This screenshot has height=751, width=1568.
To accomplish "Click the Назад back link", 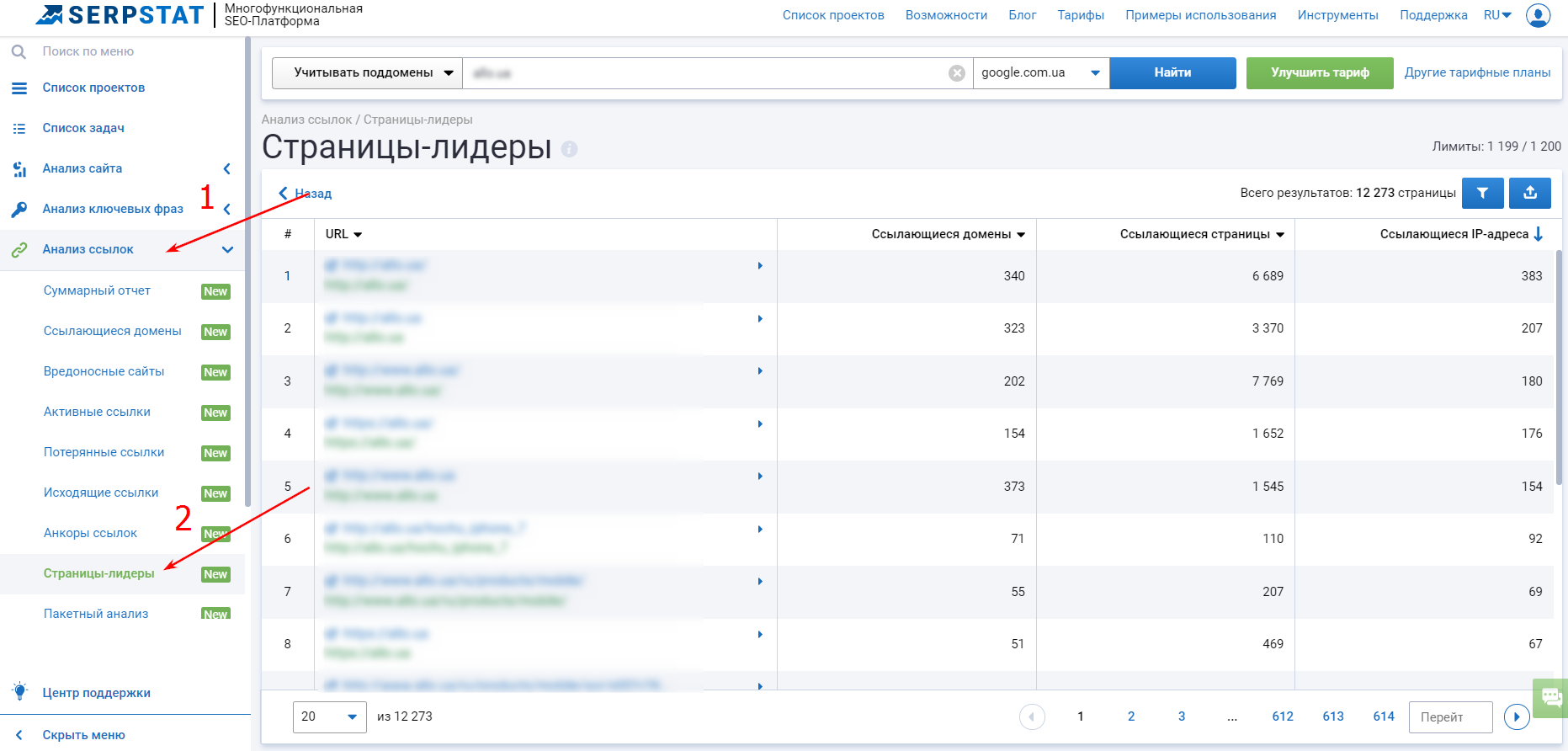I will pyautogui.click(x=305, y=194).
